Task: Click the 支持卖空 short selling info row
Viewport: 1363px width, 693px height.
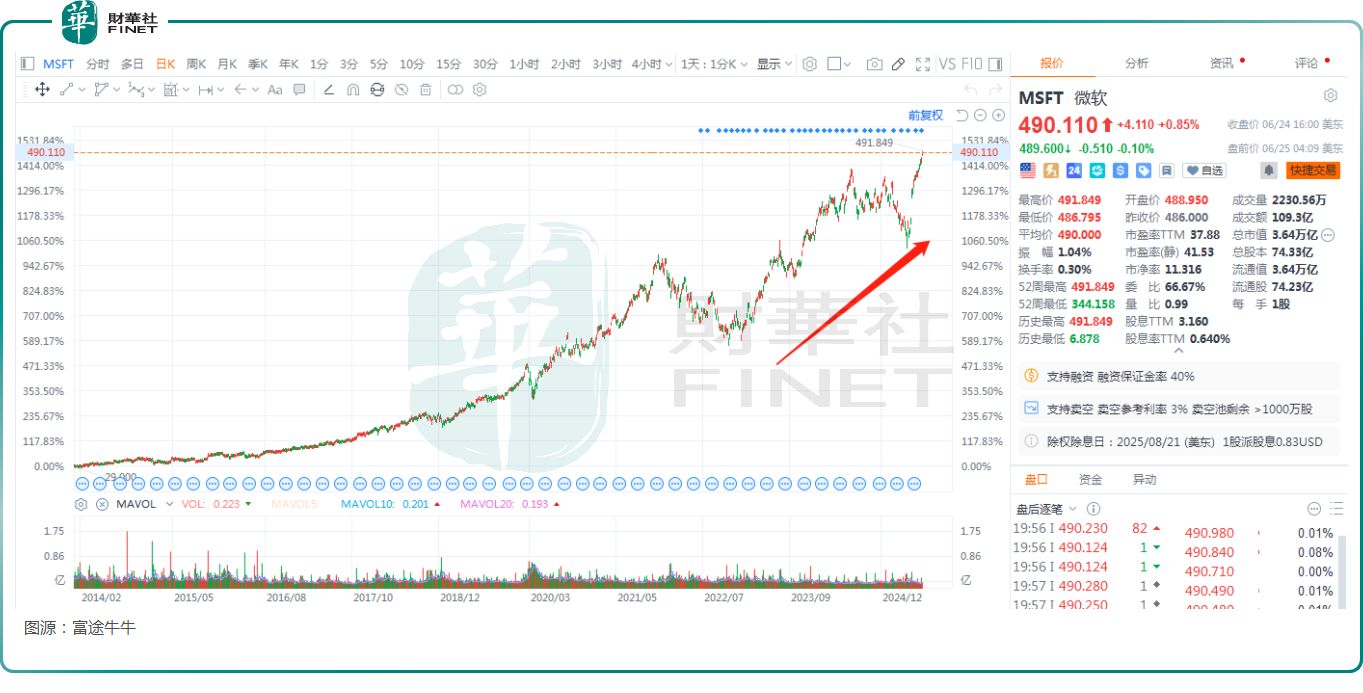Action: [1179, 409]
